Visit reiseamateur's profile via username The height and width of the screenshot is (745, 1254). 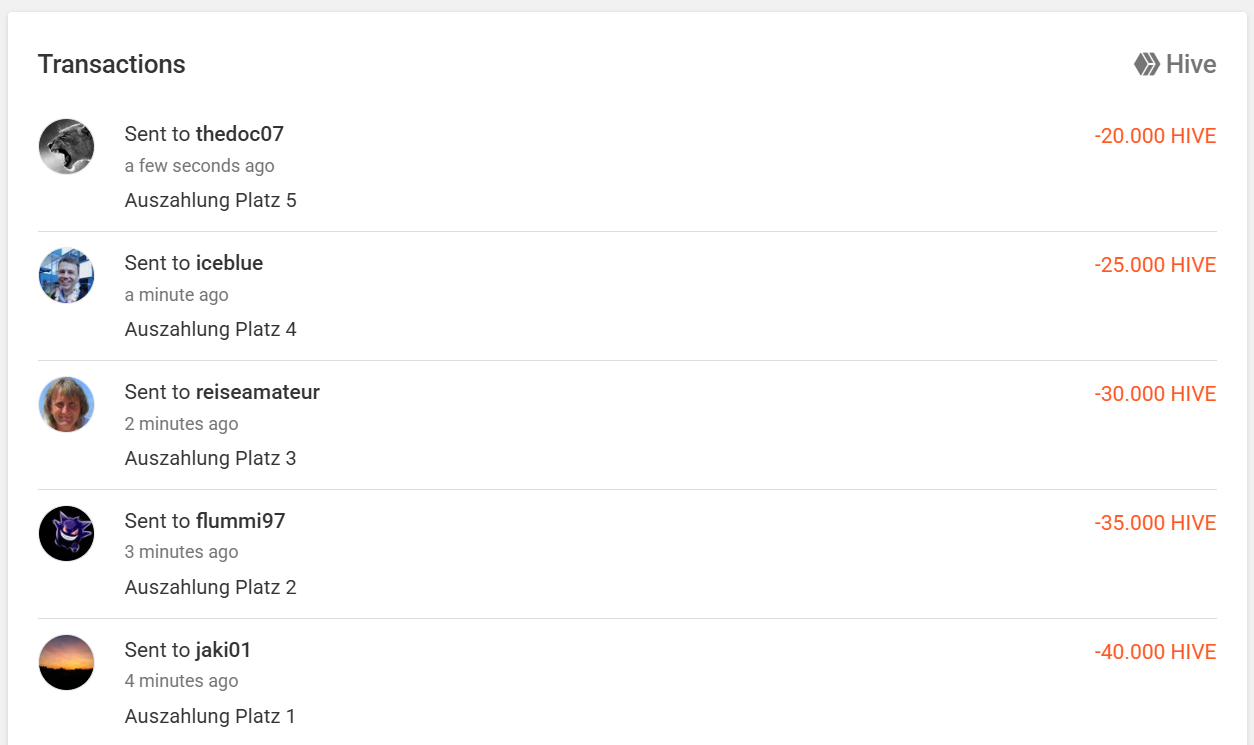258,392
